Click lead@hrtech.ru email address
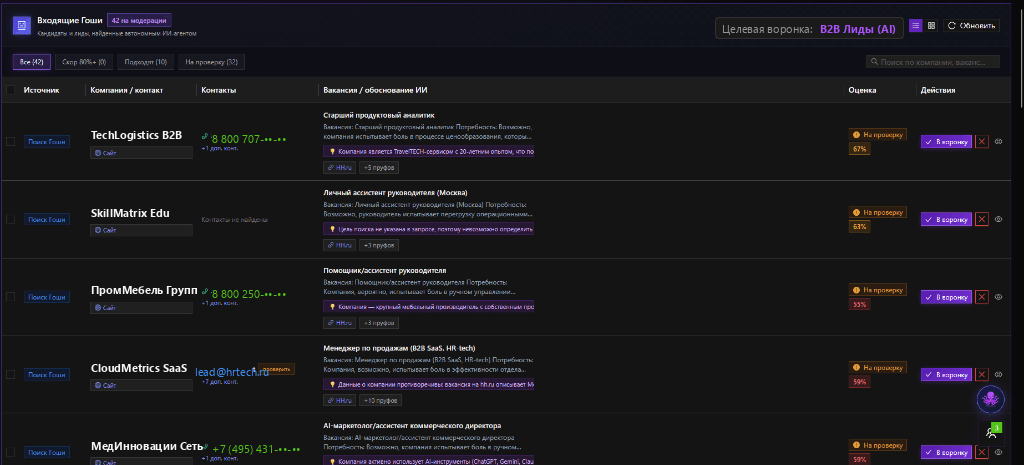The height and width of the screenshot is (465, 1024). point(232,372)
